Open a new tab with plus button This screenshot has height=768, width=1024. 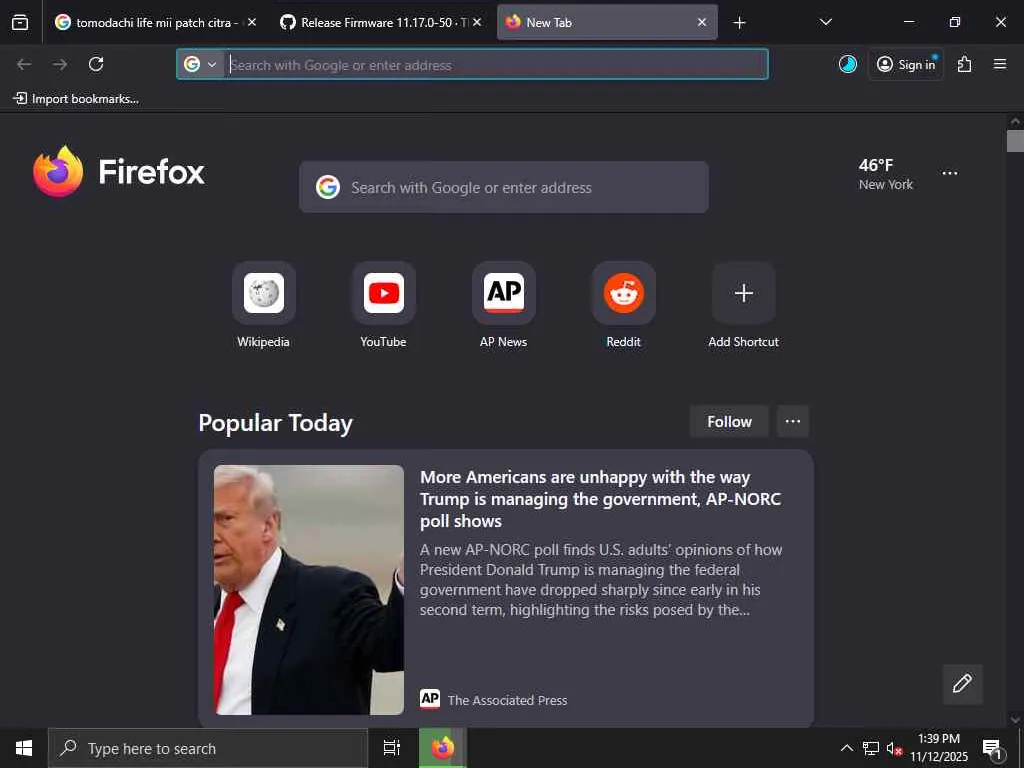[x=739, y=23]
